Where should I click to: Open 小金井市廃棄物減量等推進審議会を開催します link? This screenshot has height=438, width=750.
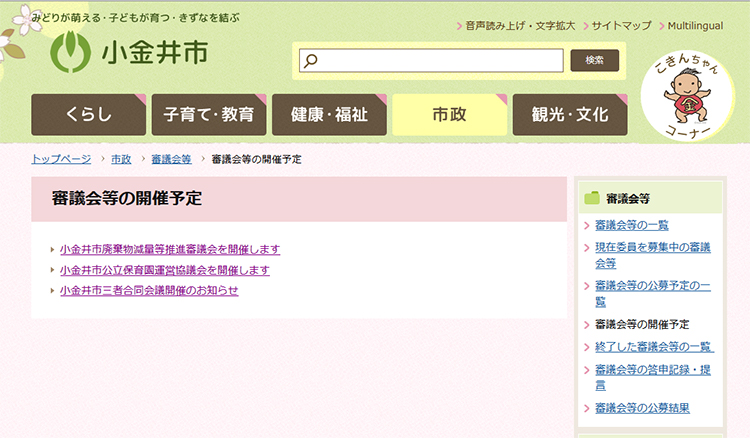pyautogui.click(x=170, y=250)
